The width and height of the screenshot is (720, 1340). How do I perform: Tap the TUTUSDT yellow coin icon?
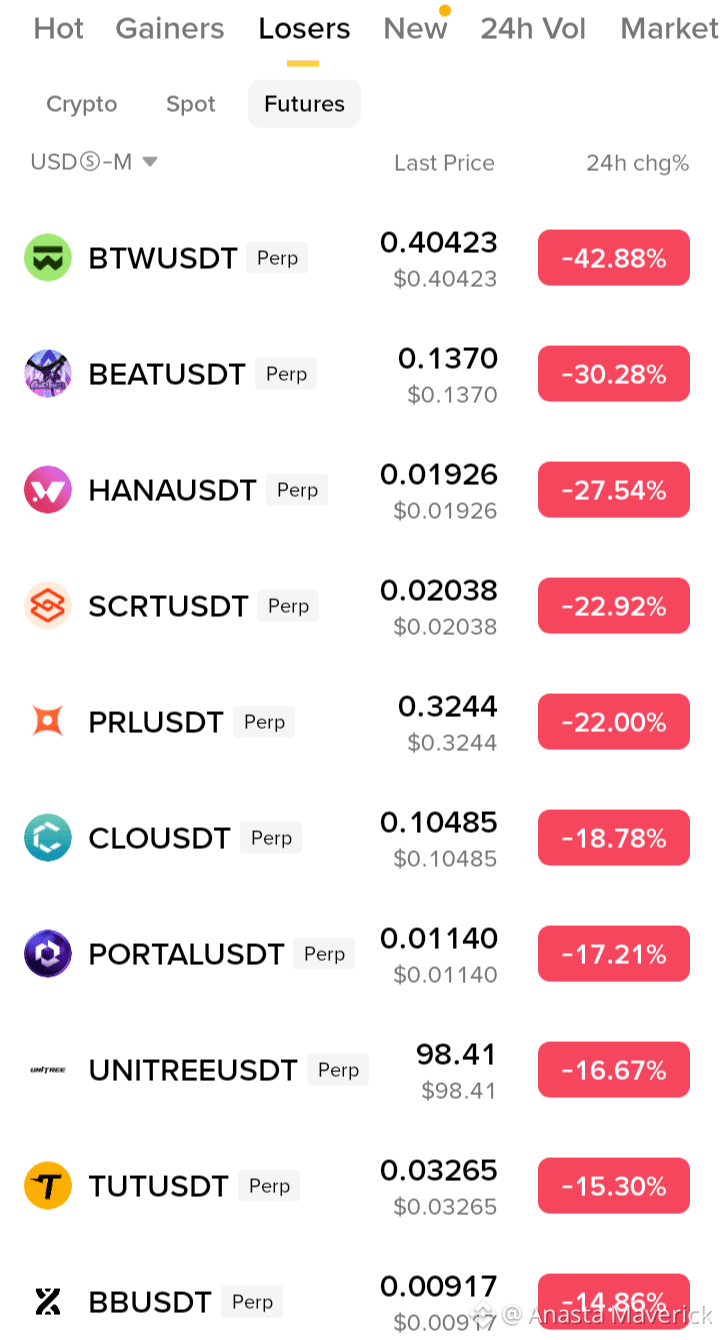click(x=48, y=1186)
